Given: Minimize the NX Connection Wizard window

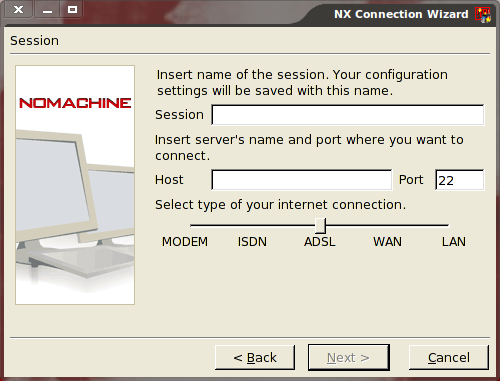Looking at the screenshot, I should tap(47, 10).
